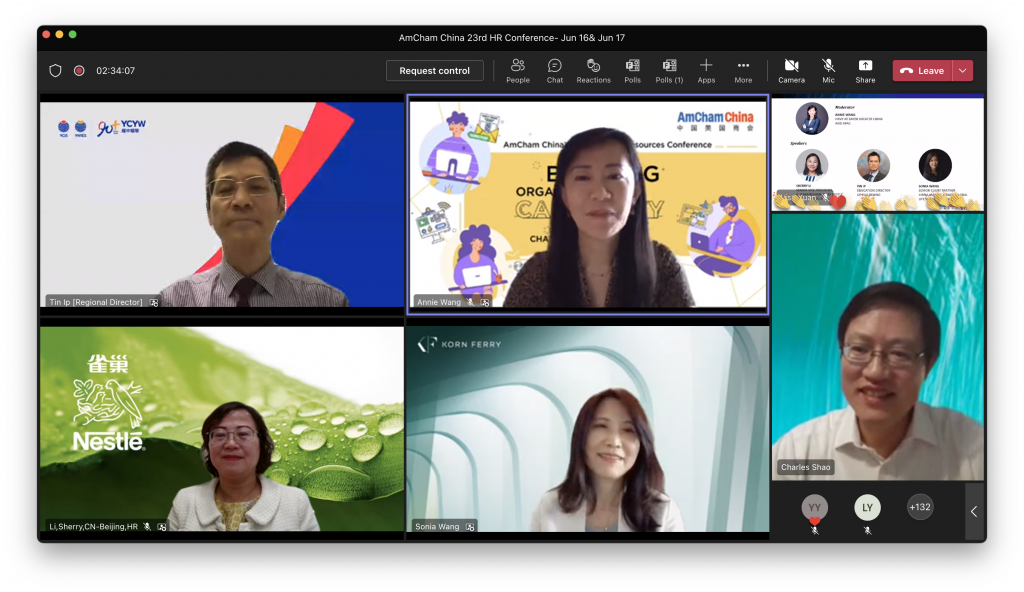The height and width of the screenshot is (592, 1024).
Task: Open the meeting Chat panel
Action: tap(554, 70)
